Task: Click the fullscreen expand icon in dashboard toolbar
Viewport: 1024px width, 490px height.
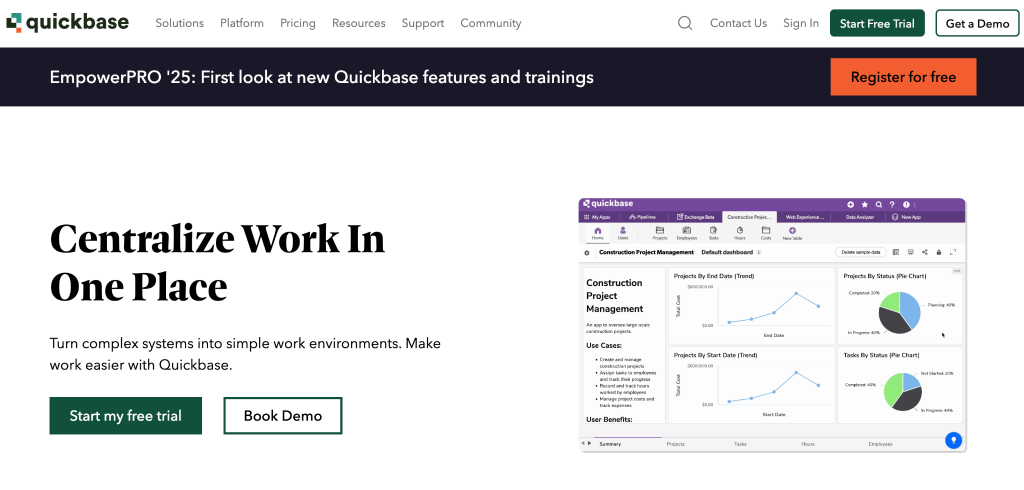Action: click(x=953, y=252)
